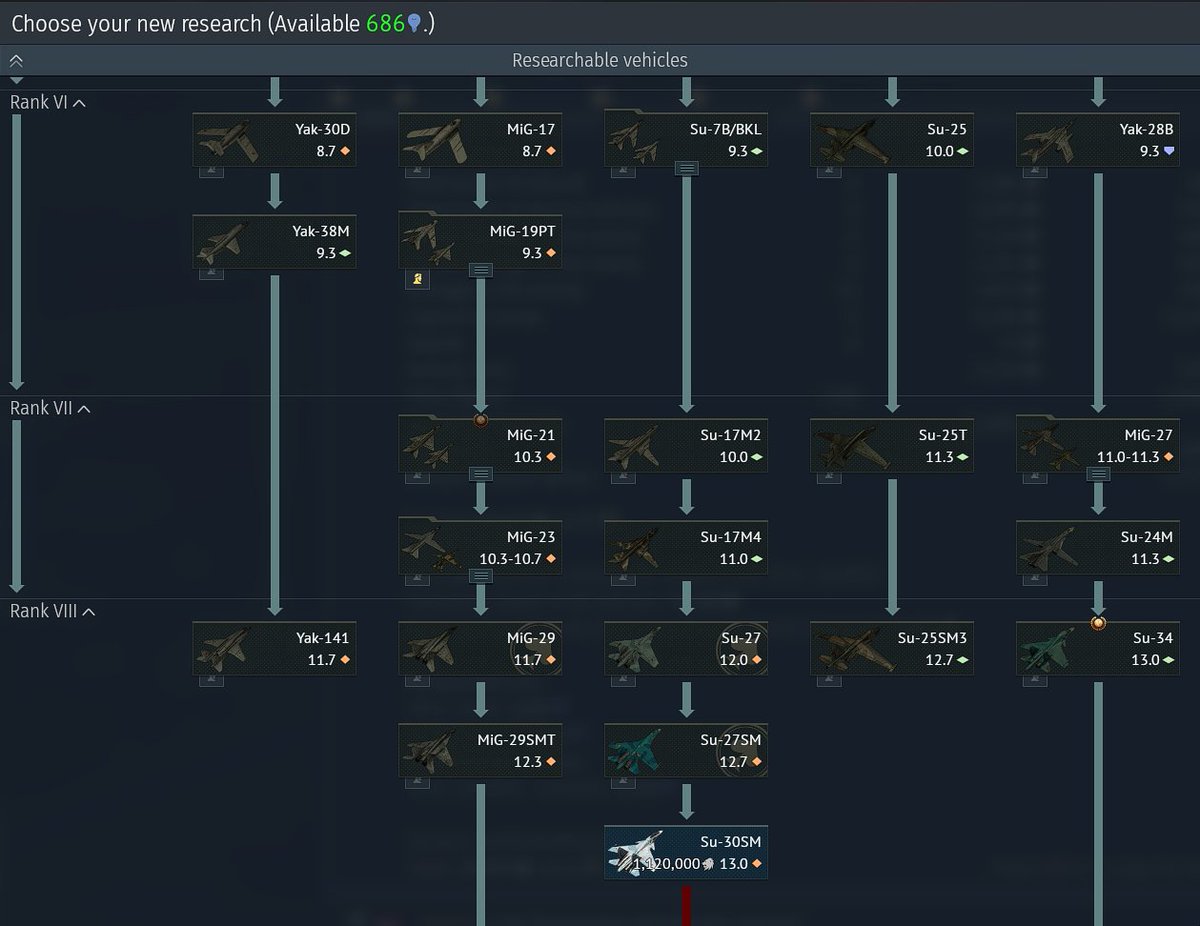The width and height of the screenshot is (1200, 926).
Task: Select the Su-17M2 vehicle card
Action: click(x=686, y=446)
